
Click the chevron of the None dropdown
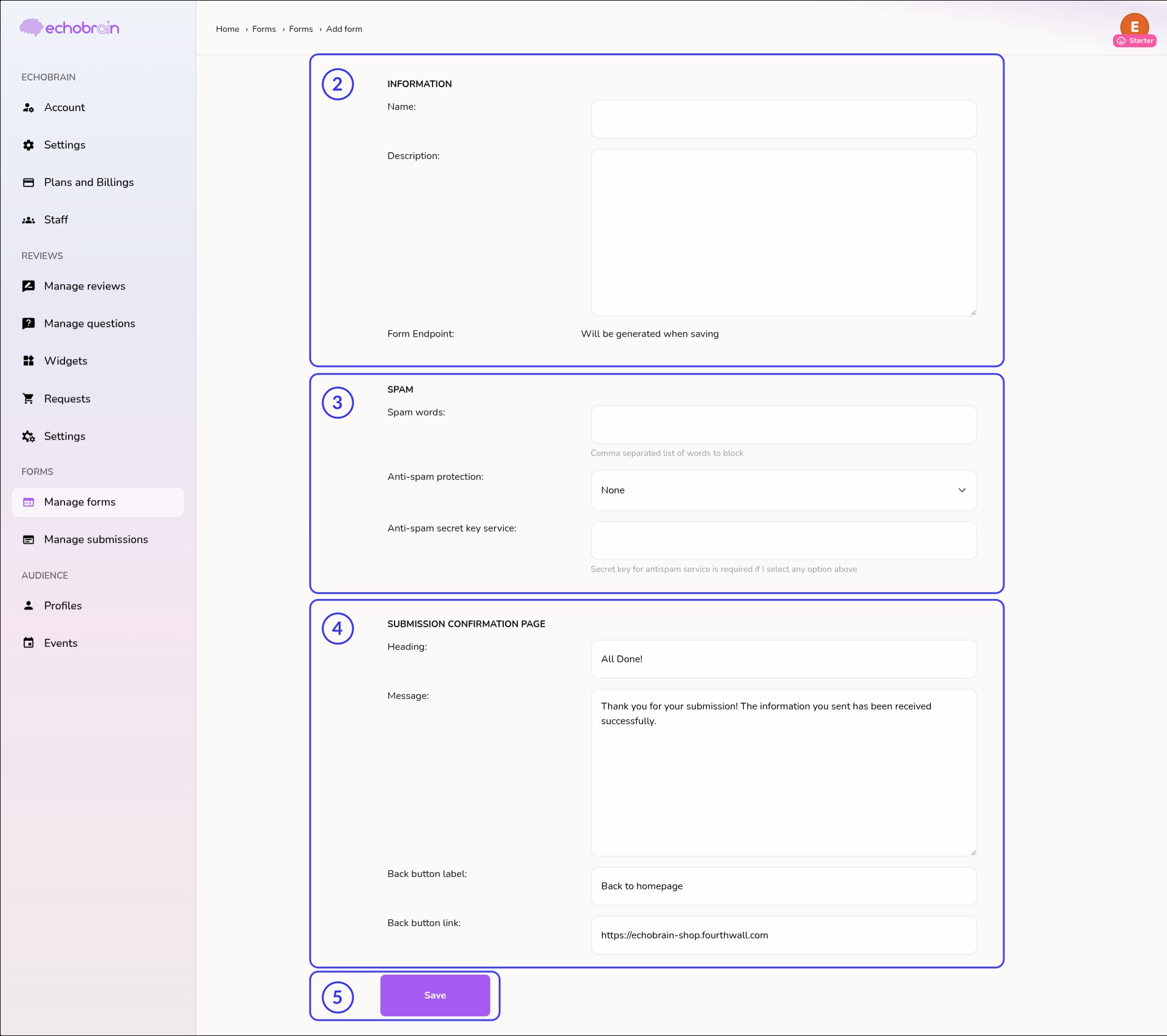pyautogui.click(x=962, y=490)
